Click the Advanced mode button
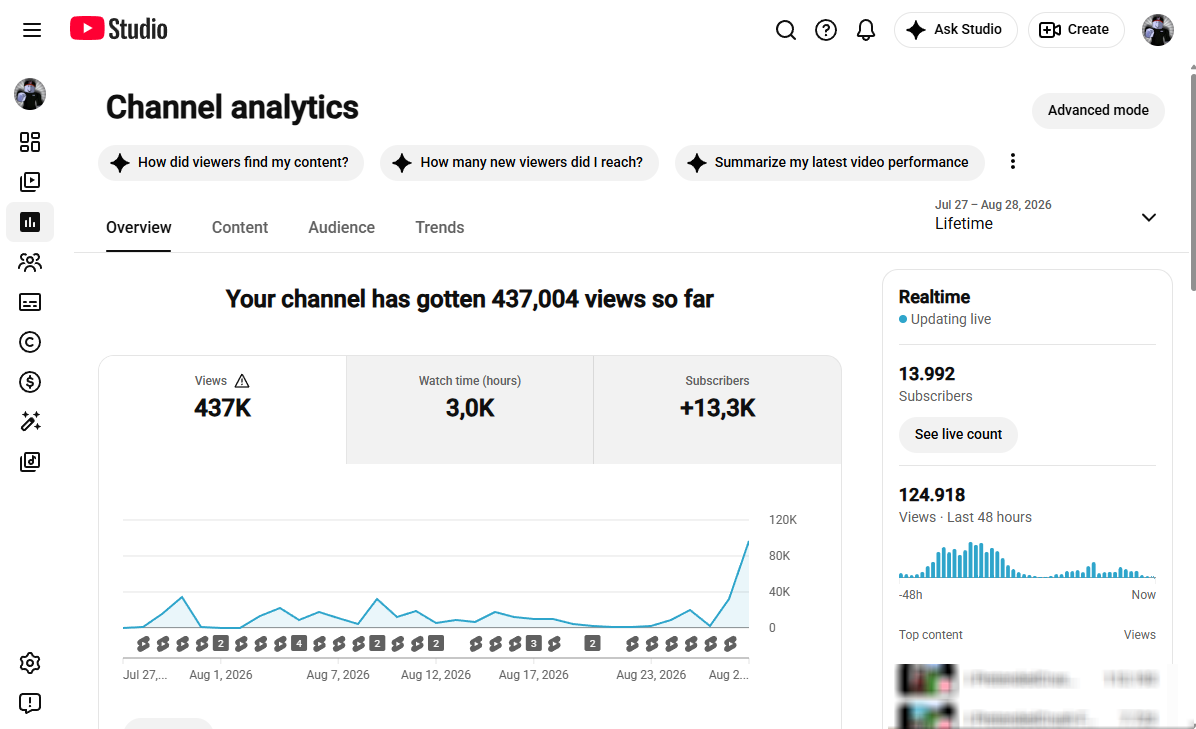 pos(1098,111)
